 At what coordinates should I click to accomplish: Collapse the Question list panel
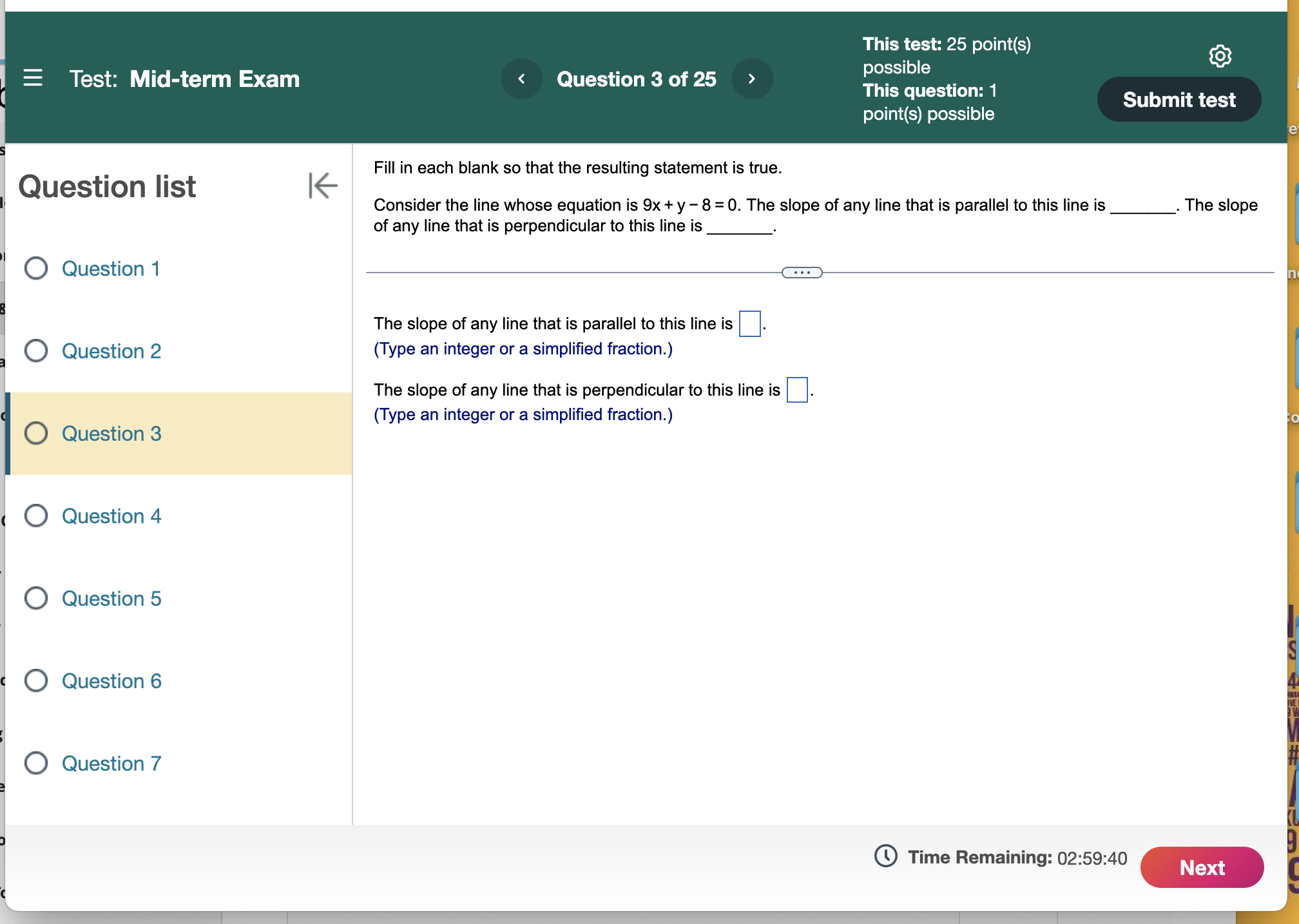322,186
